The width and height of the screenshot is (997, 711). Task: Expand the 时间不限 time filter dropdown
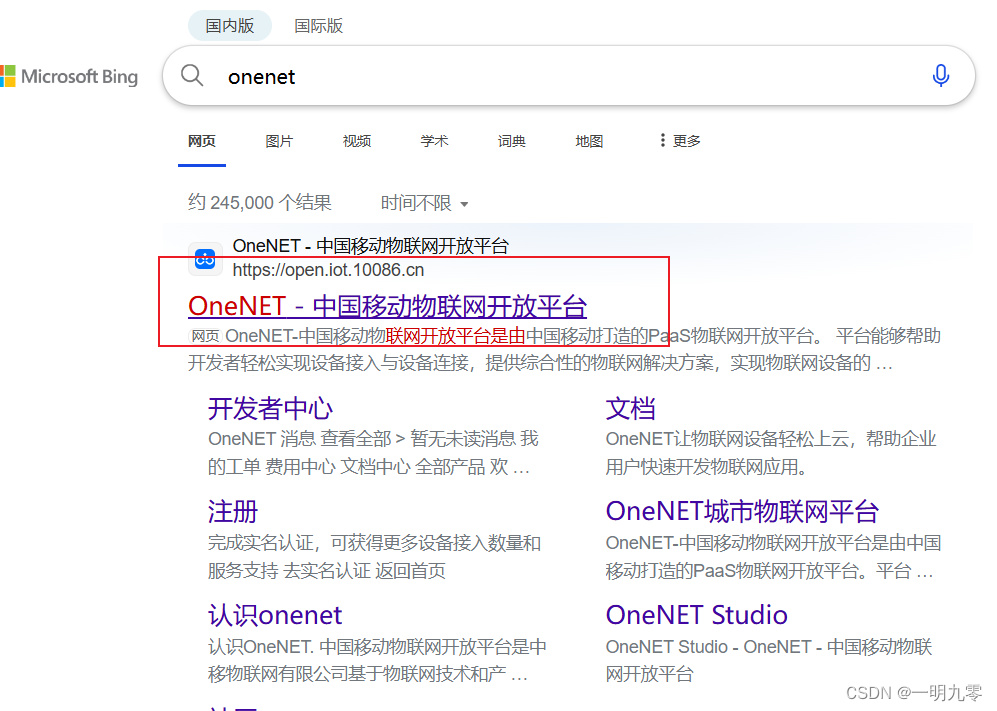tap(424, 204)
